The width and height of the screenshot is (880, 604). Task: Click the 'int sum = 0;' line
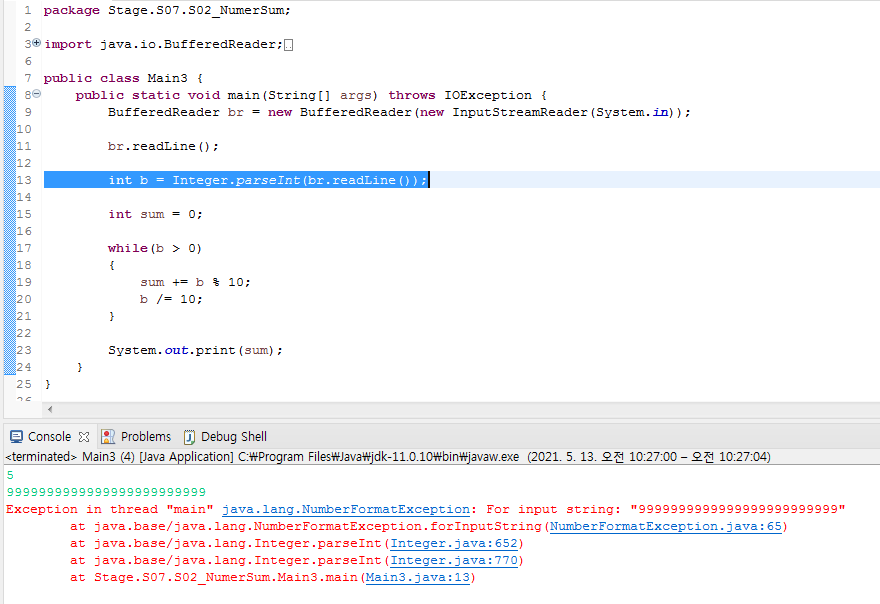[155, 214]
